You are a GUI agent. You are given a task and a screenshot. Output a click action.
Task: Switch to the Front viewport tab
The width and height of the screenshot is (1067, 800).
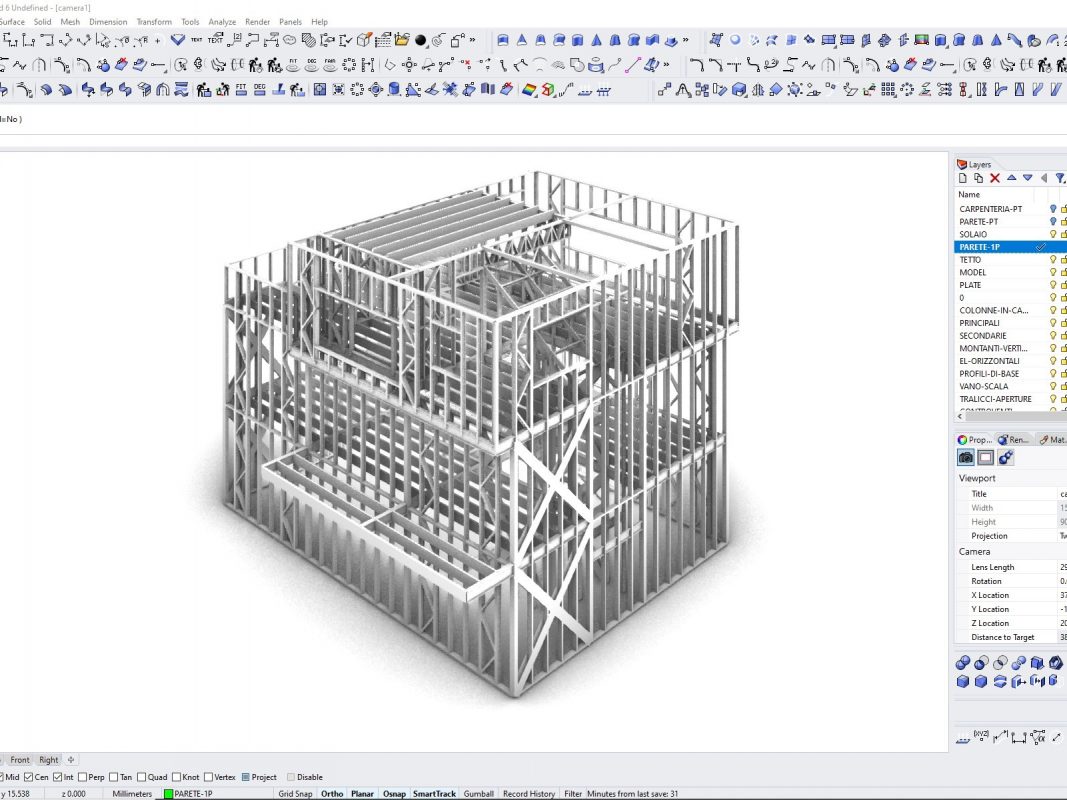(x=20, y=760)
